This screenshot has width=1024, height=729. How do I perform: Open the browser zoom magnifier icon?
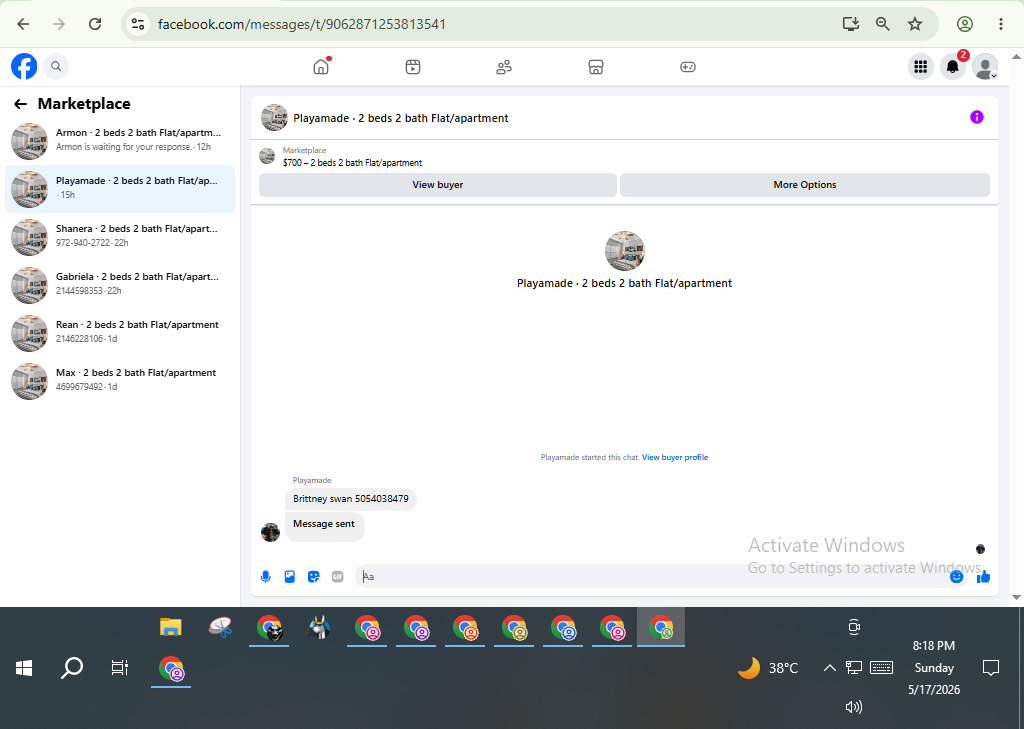click(x=883, y=24)
